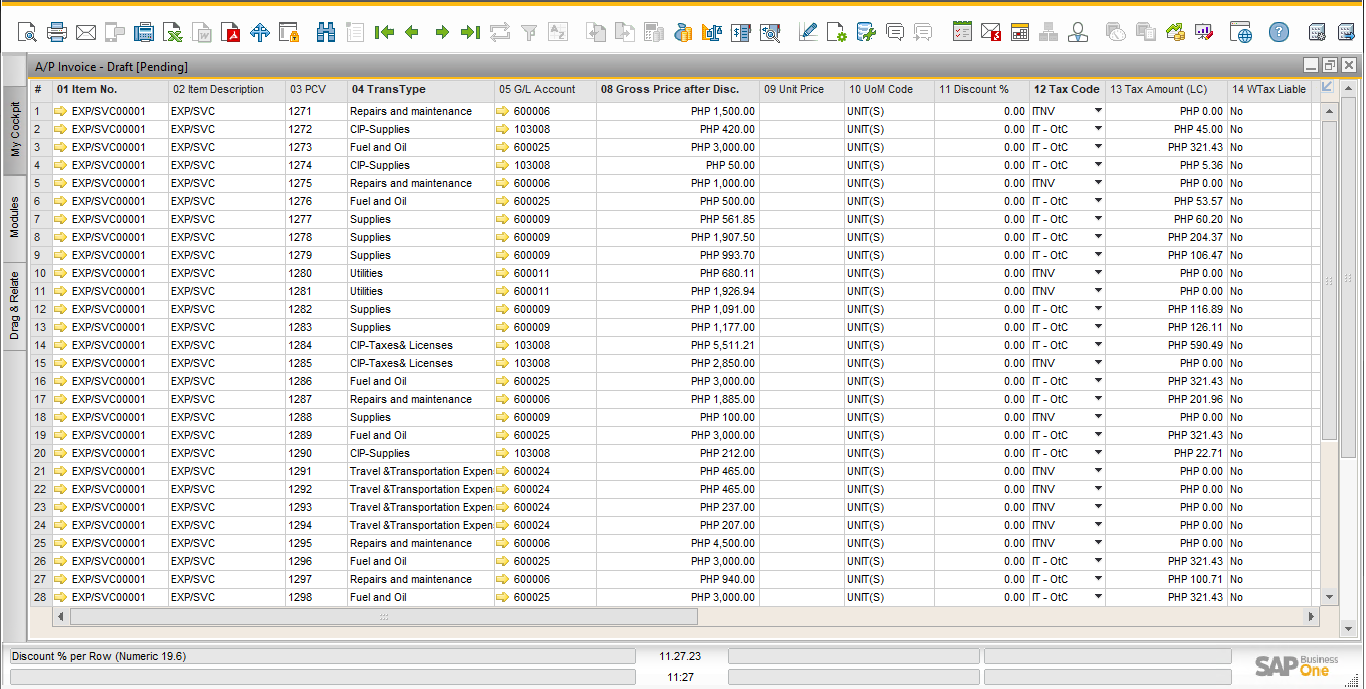Select the PHP 680.11 gross price cell
1366x689 pixels.
point(678,273)
